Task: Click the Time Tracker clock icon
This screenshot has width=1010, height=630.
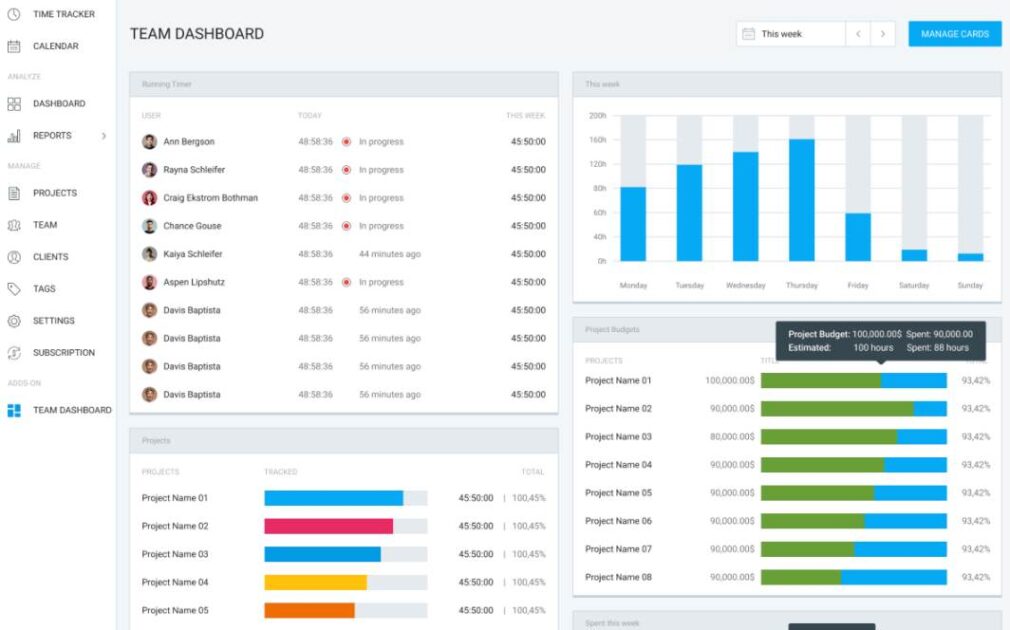Action: (14, 14)
